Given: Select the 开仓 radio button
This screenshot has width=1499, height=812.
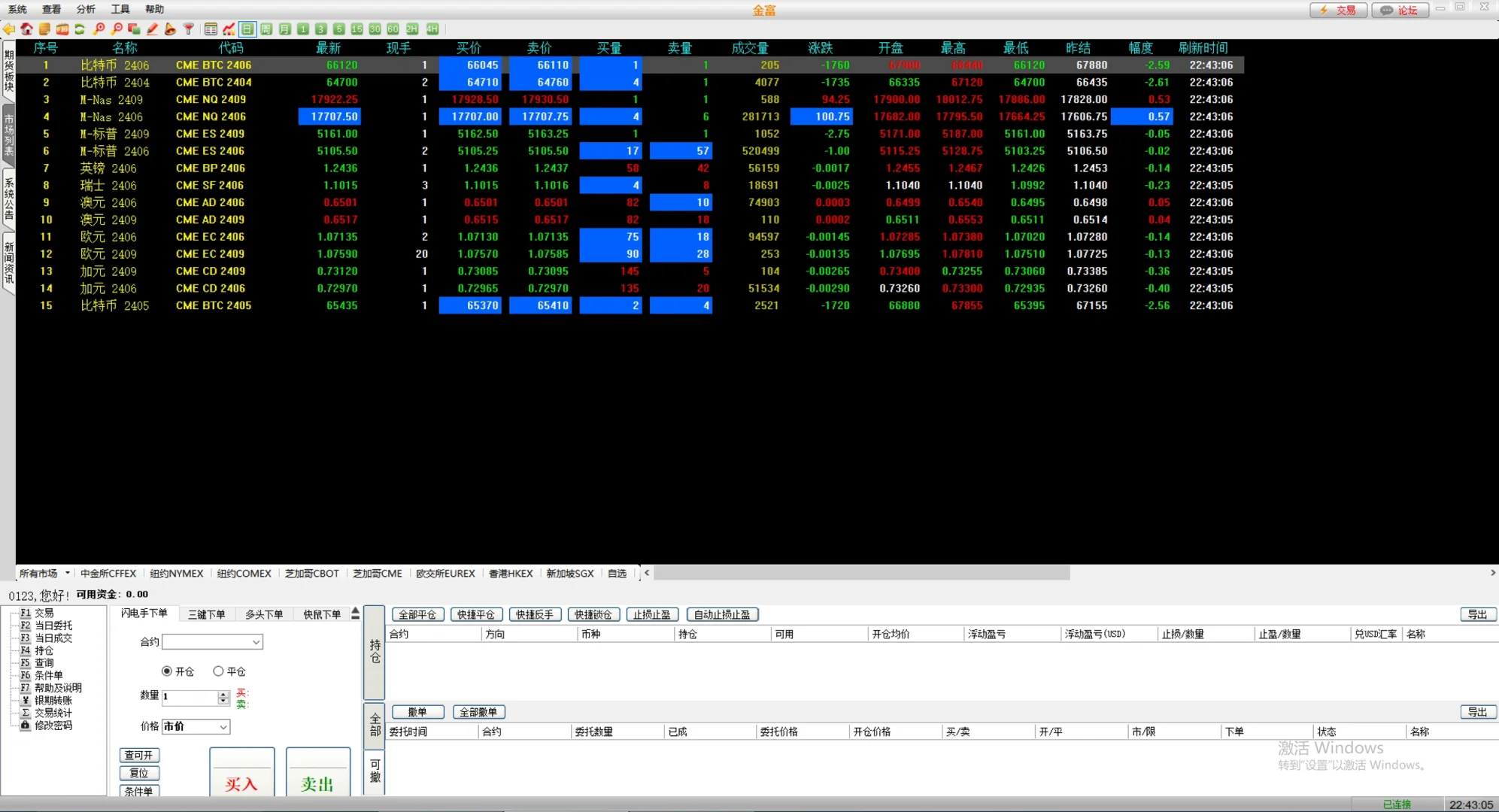Looking at the screenshot, I should click(167, 671).
